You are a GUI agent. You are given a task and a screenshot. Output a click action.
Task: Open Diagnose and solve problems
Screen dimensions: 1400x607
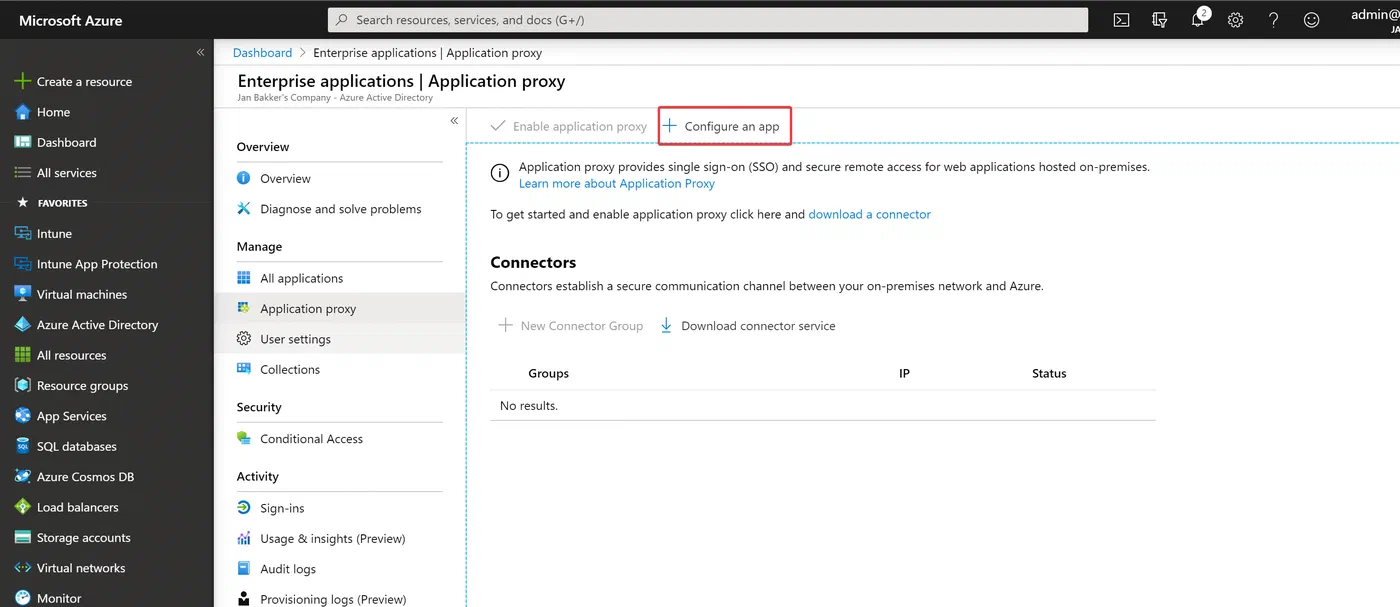pyautogui.click(x=340, y=209)
